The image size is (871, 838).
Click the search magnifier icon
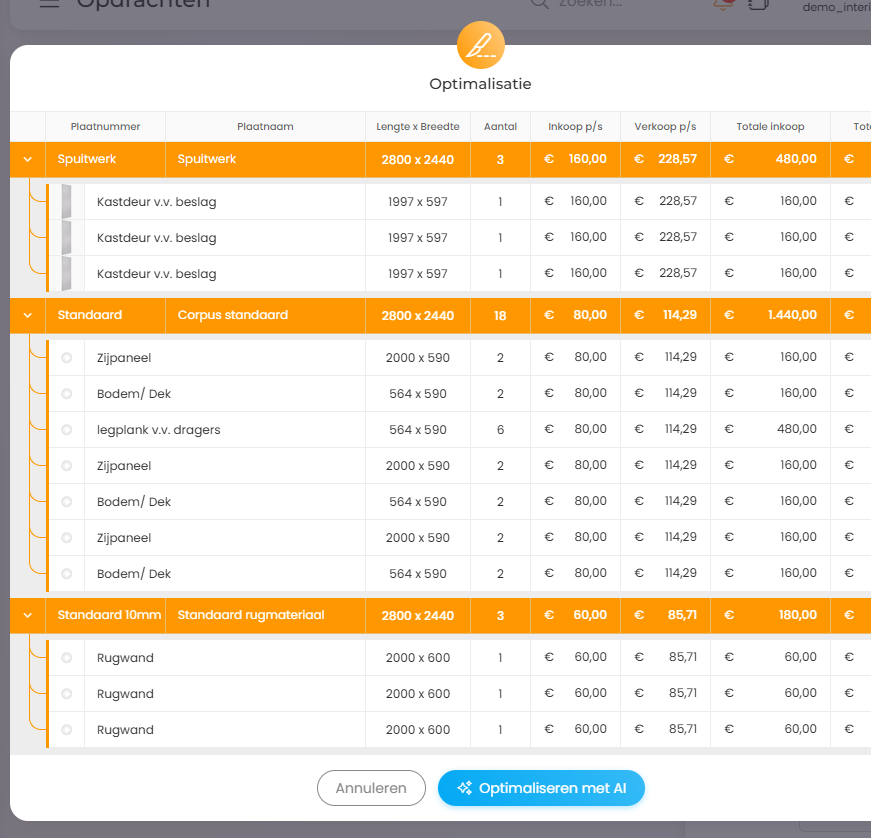539,3
